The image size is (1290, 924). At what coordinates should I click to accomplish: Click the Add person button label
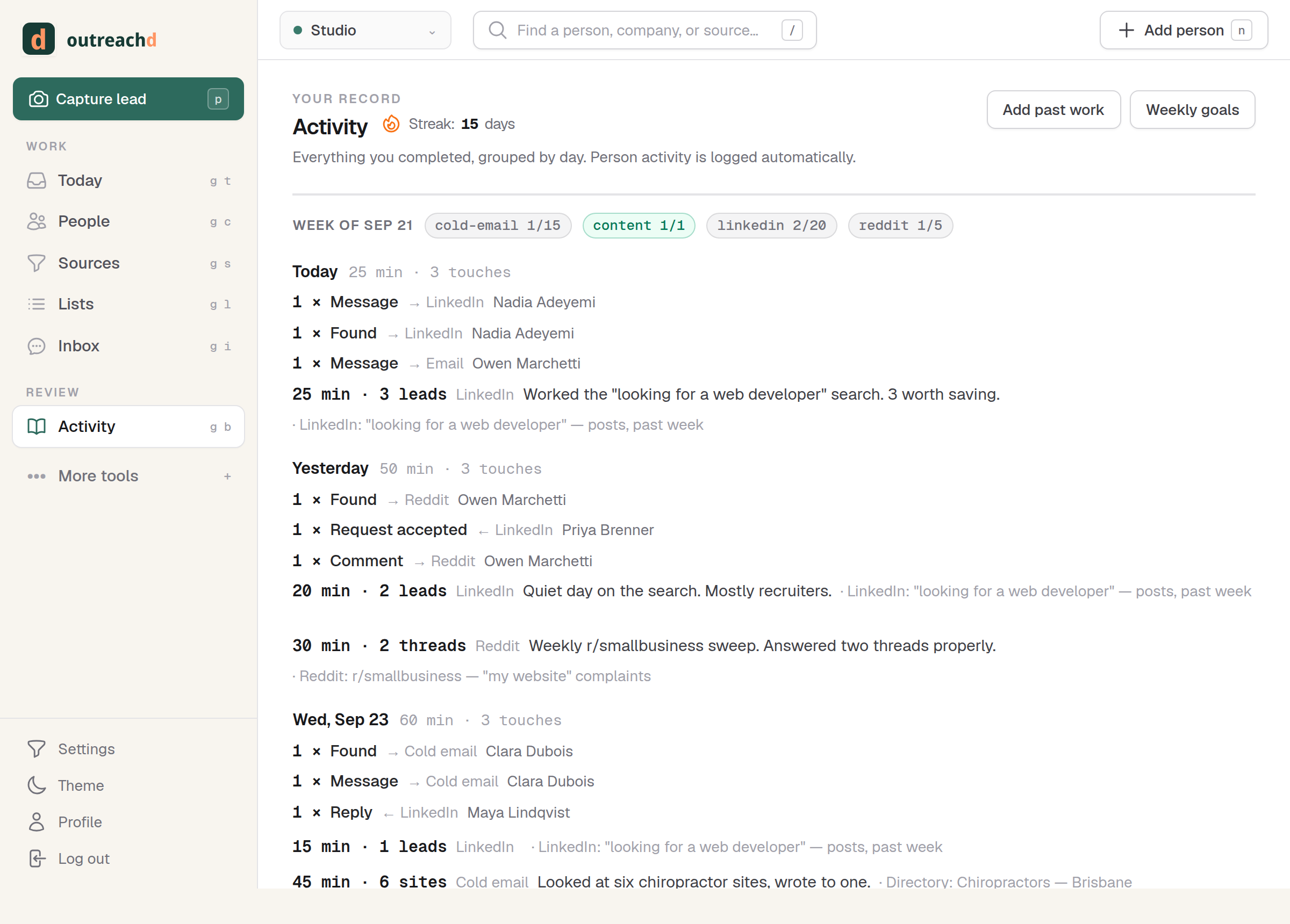tap(1184, 30)
